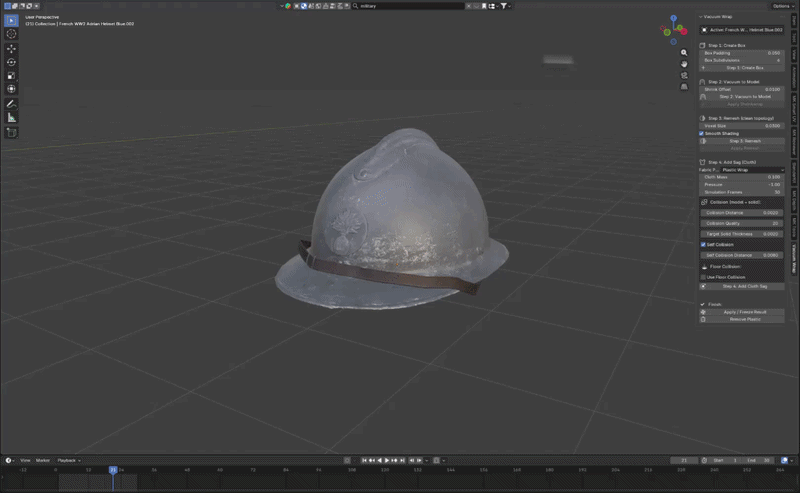Click the Cloth Mass field

click(x=741, y=177)
